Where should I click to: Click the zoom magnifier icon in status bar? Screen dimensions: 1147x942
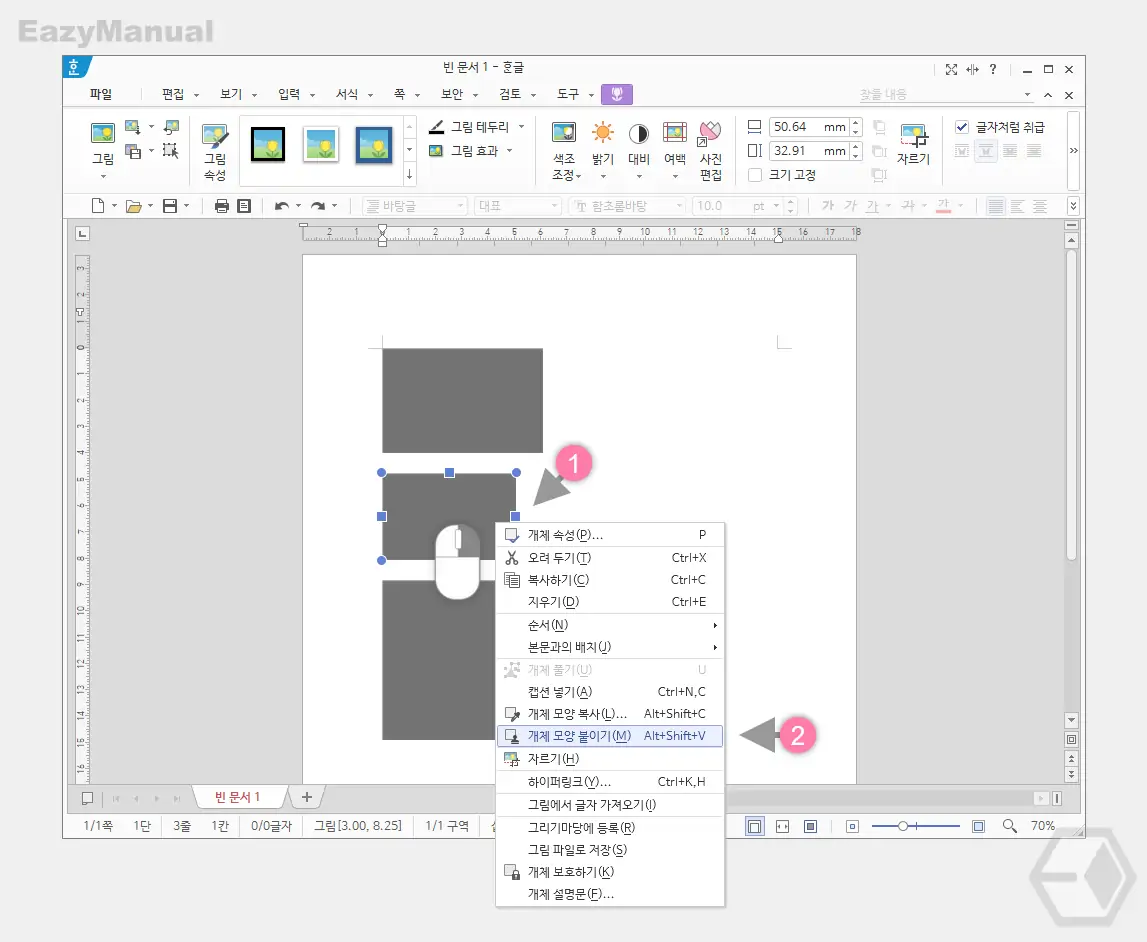point(1009,826)
